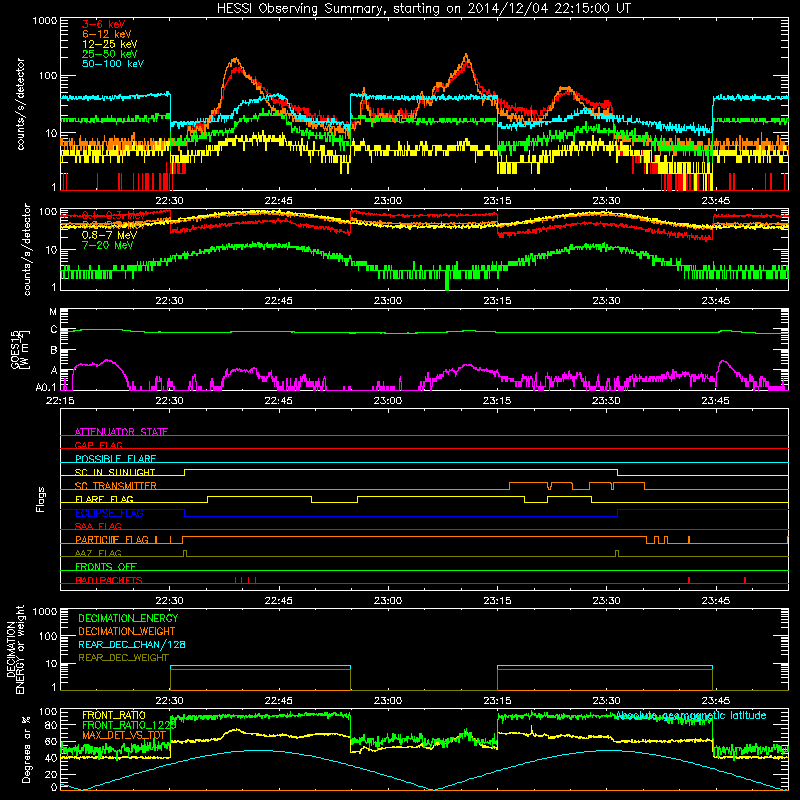The height and width of the screenshot is (800, 800).
Task: Click the Flags vertical axis title
Action: [41, 499]
